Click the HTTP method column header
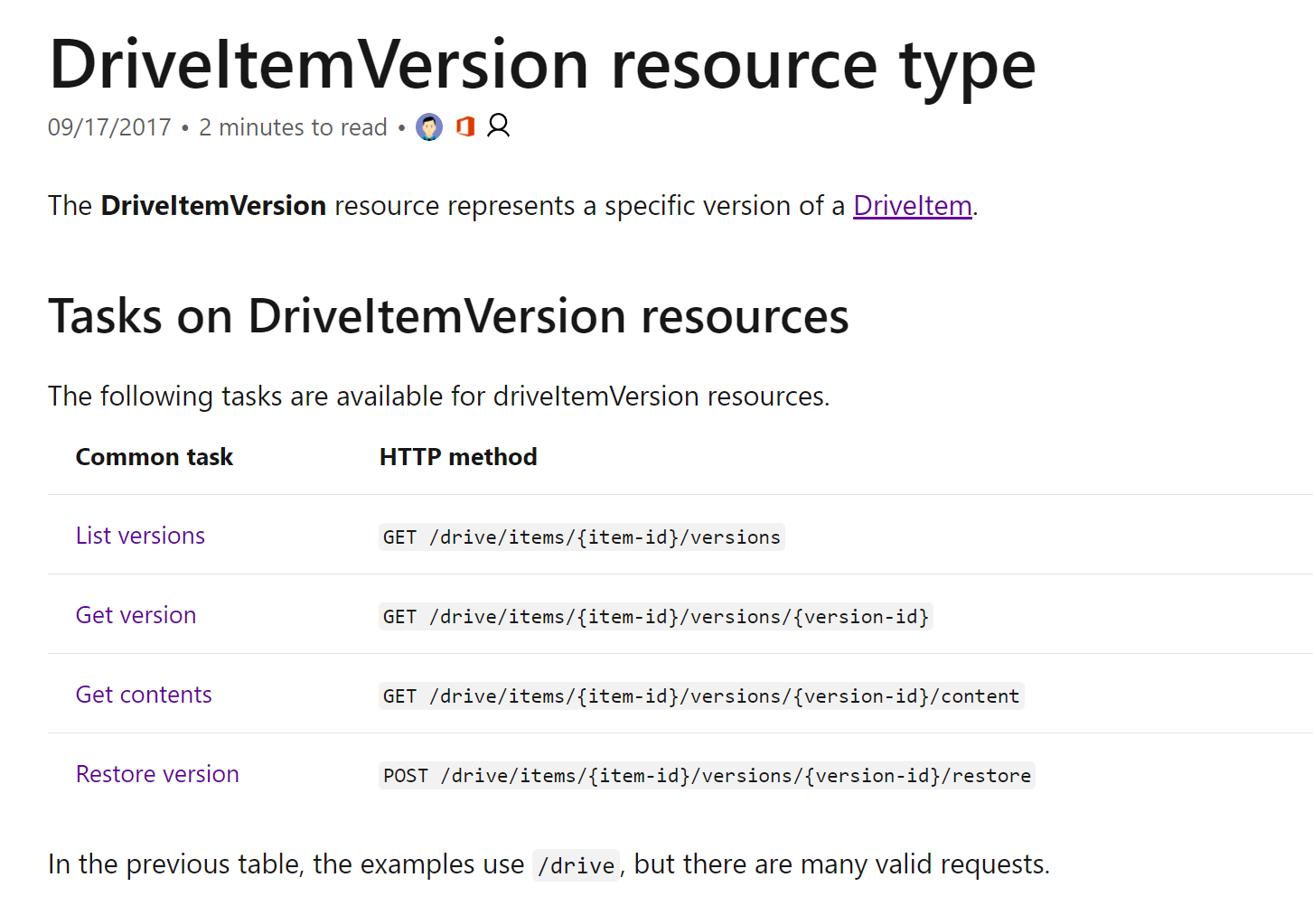The image size is (1313, 924). tap(458, 457)
